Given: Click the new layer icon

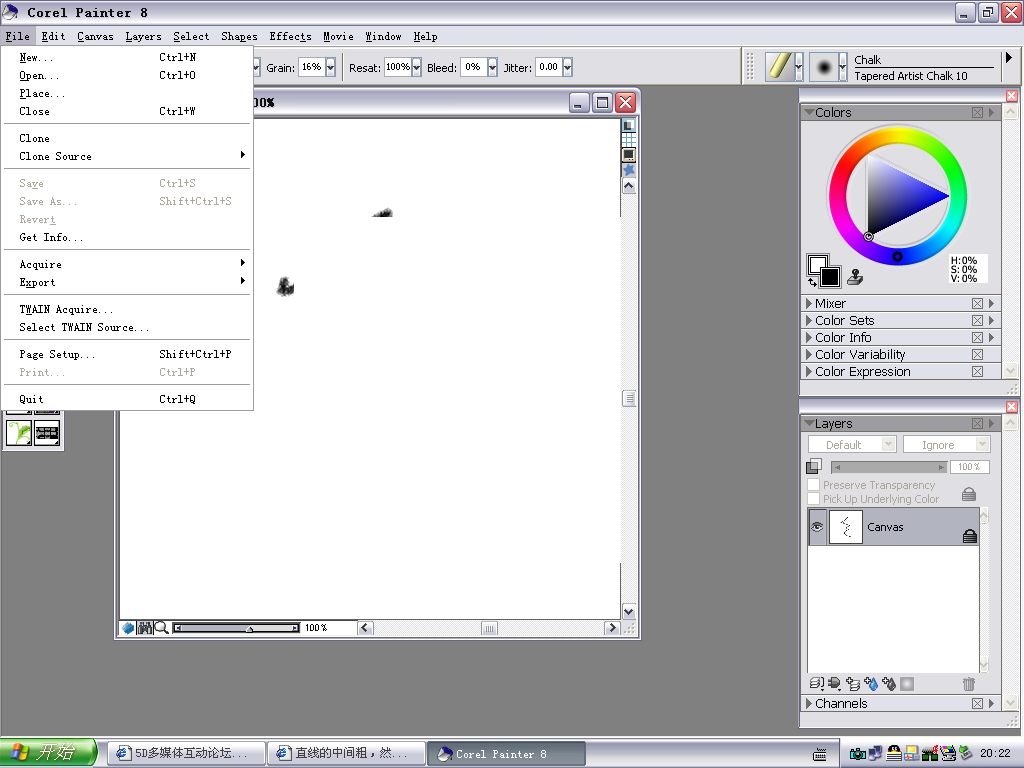Looking at the screenshot, I should tap(853, 684).
